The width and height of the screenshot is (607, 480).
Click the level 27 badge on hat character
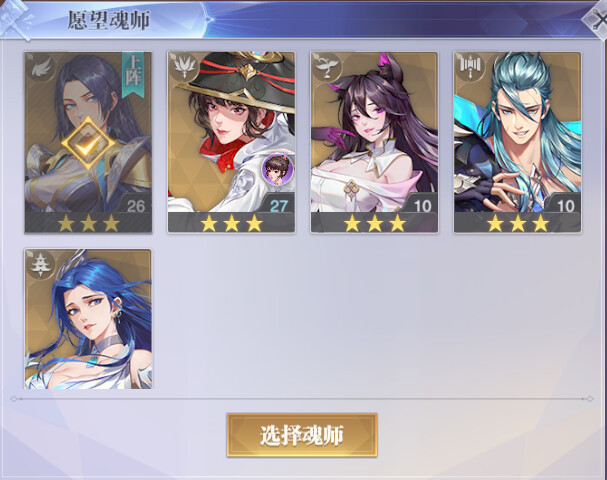click(x=278, y=206)
